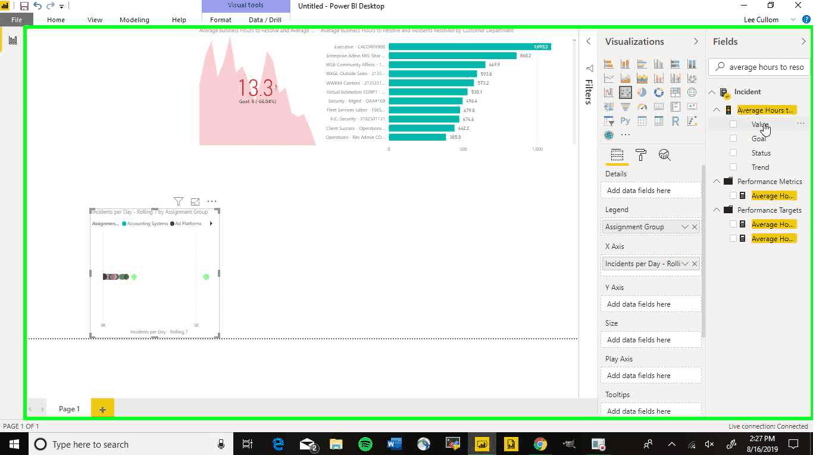The height and width of the screenshot is (457, 814).
Task: Click the Fields search box
Action: (759, 67)
